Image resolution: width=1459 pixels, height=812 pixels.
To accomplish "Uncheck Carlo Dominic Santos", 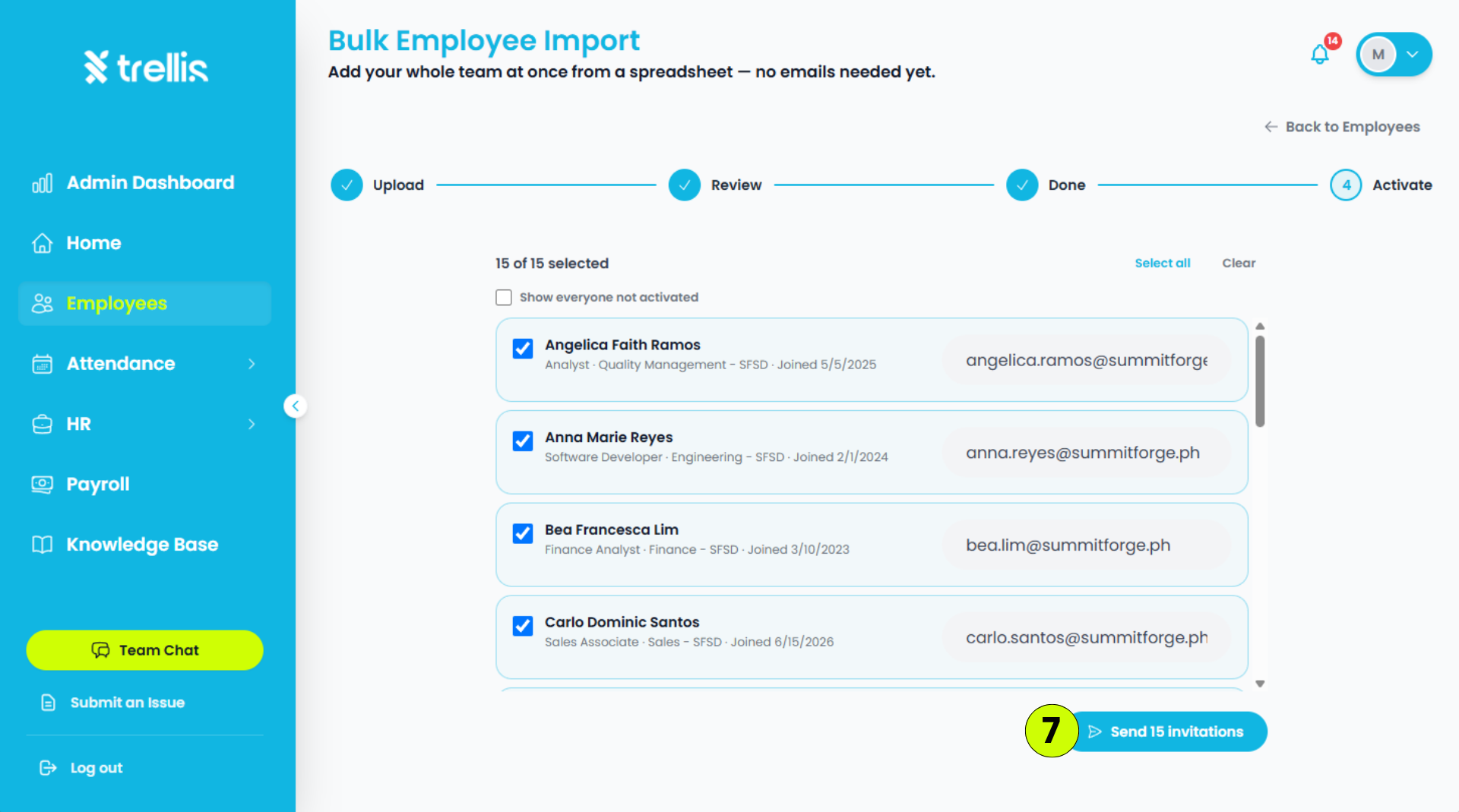I will (523, 626).
